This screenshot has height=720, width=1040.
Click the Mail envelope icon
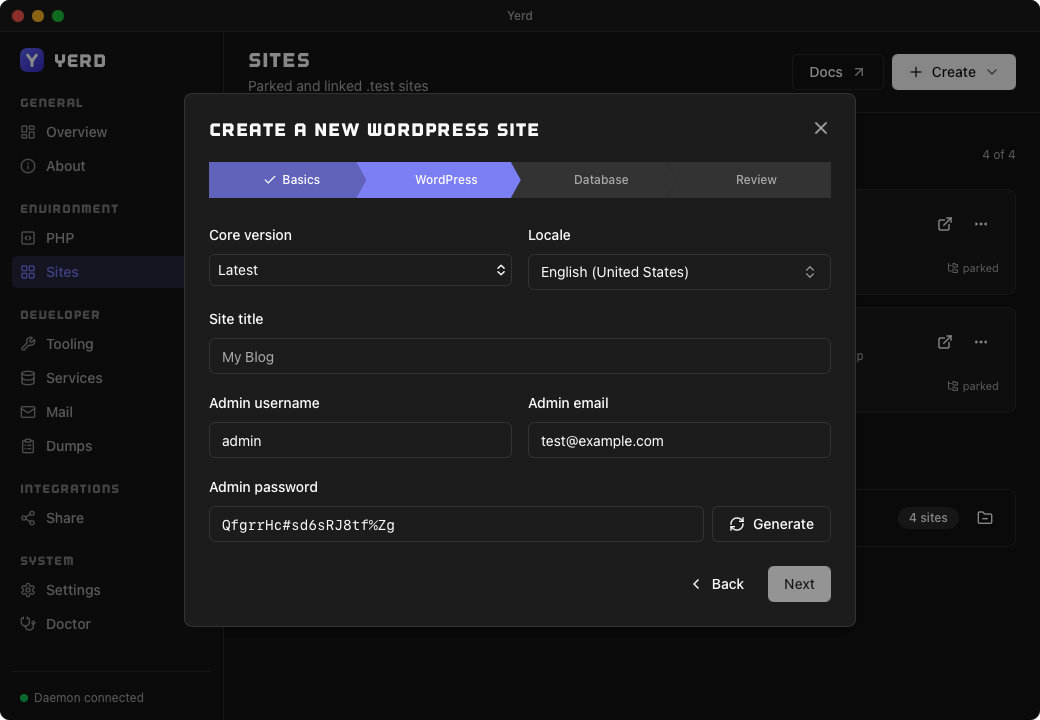28,412
